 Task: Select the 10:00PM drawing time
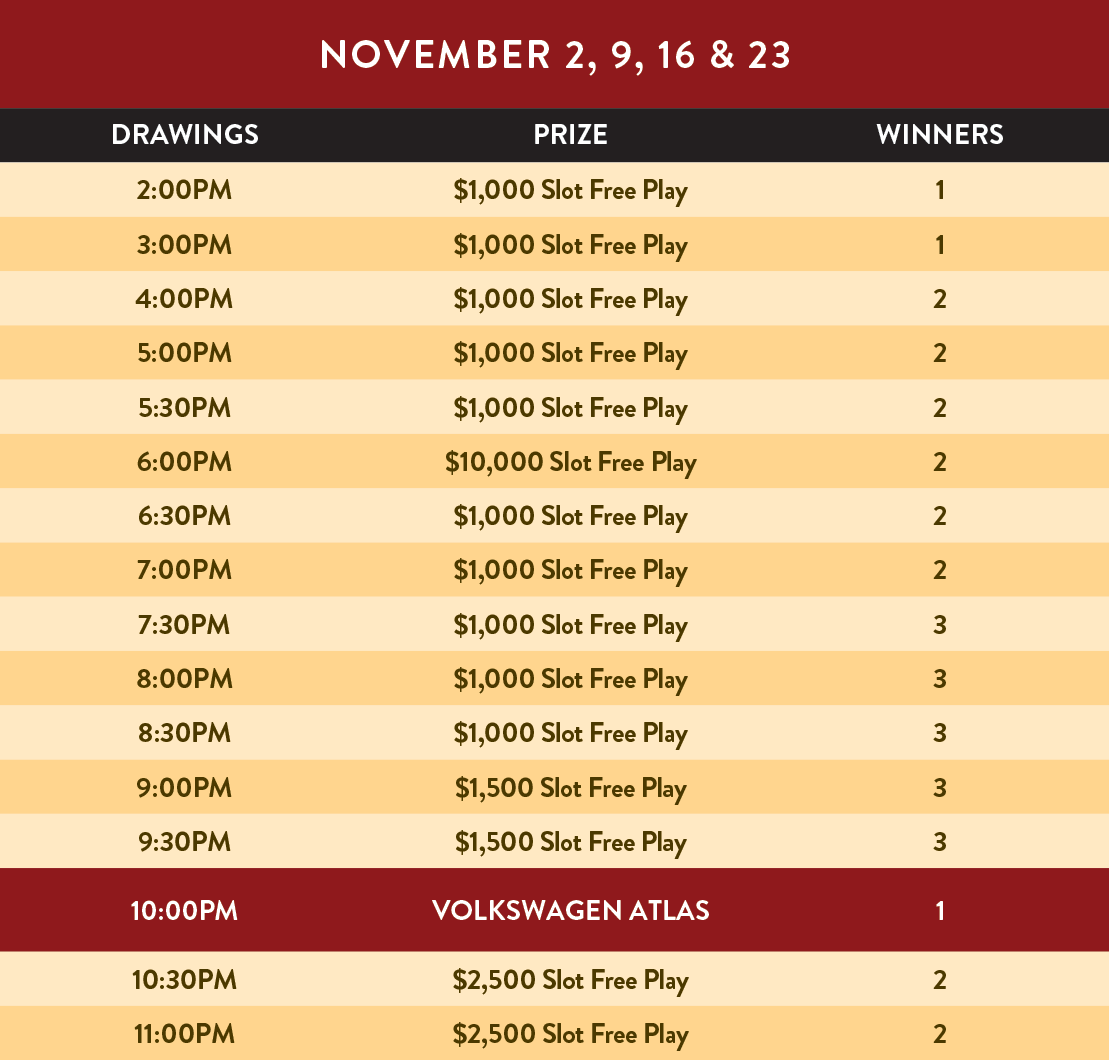(184, 911)
